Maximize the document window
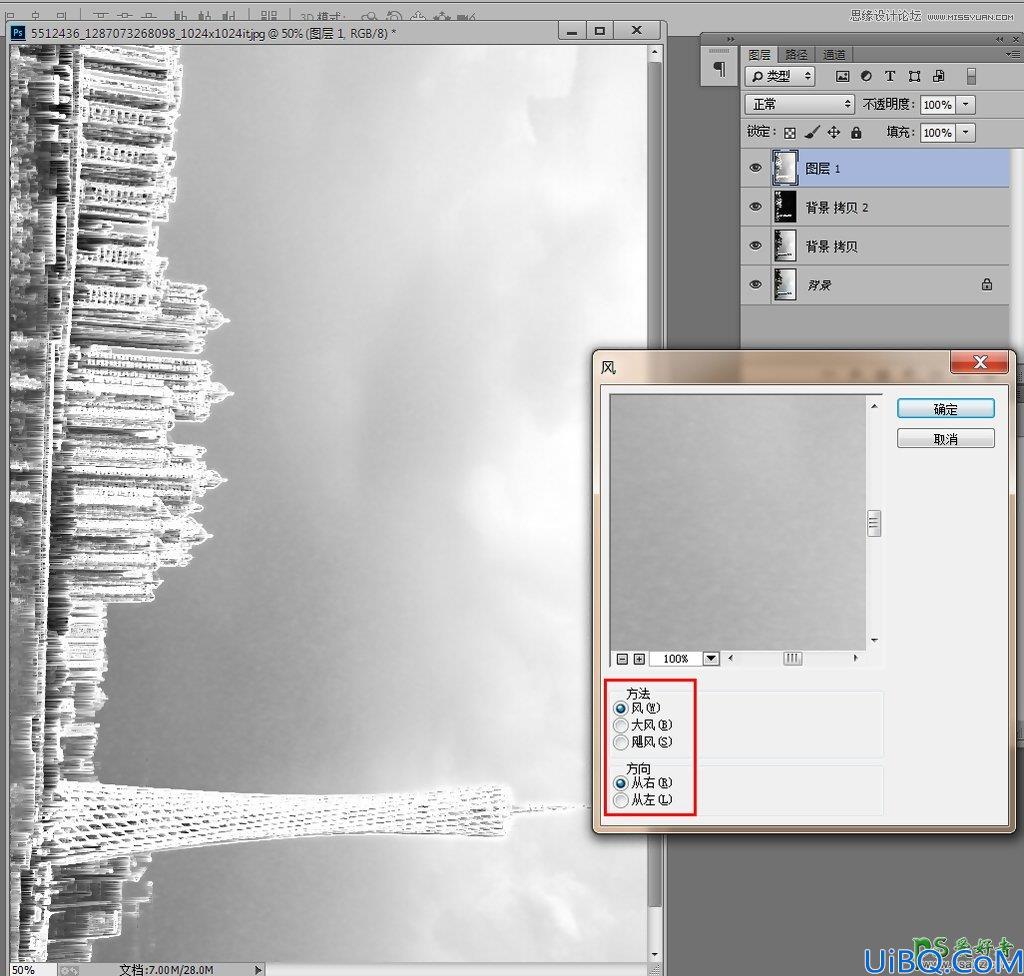The width and height of the screenshot is (1024, 976). (x=600, y=30)
